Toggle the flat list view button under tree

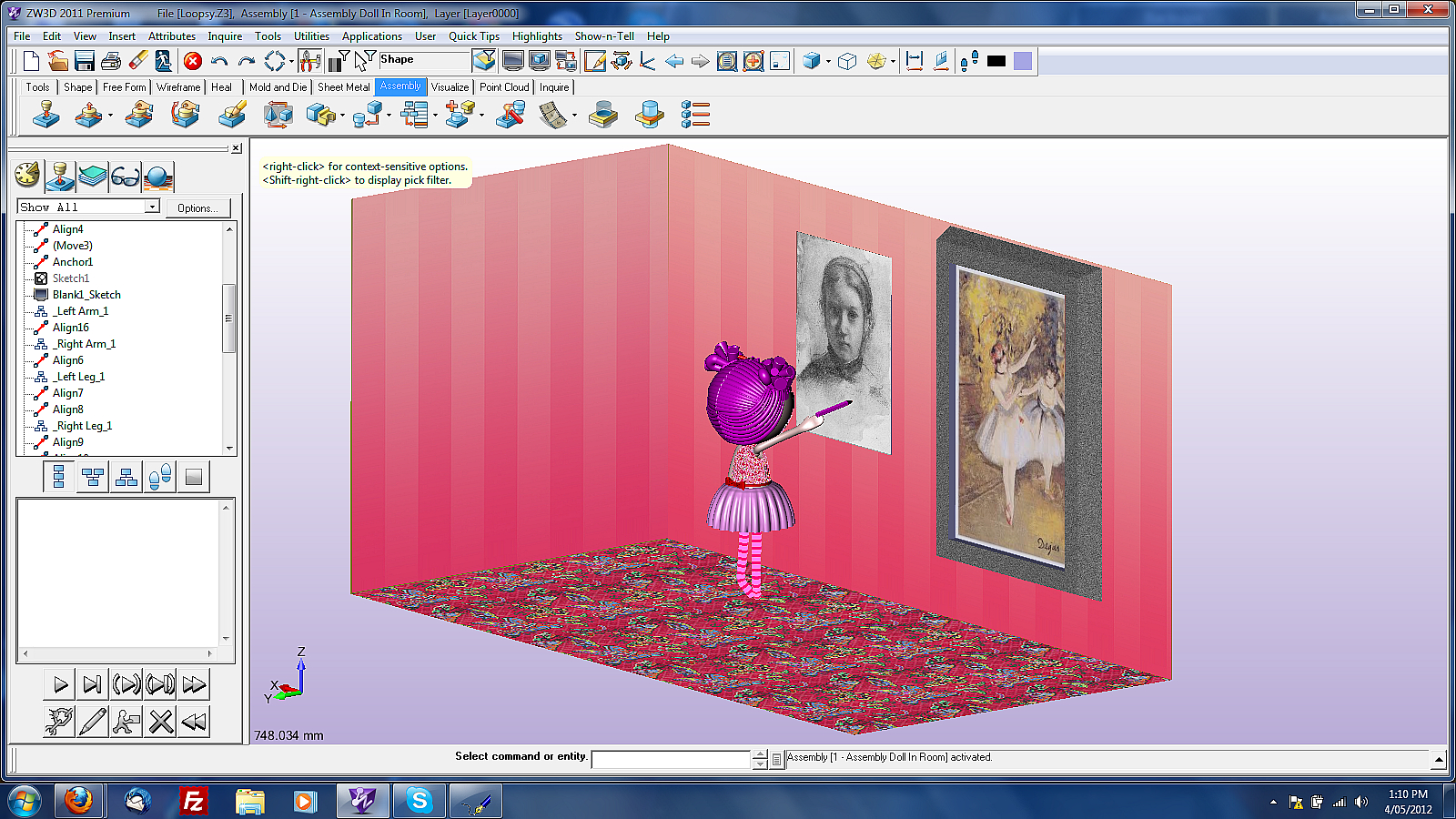coord(59,477)
